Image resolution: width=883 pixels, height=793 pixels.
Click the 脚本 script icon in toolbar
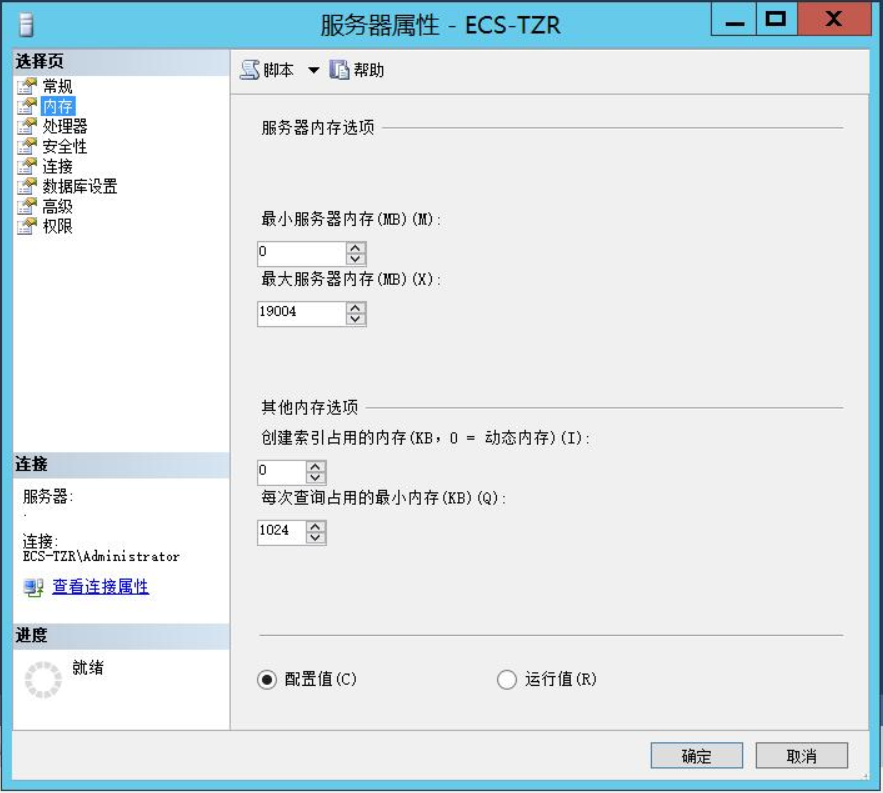(x=249, y=70)
